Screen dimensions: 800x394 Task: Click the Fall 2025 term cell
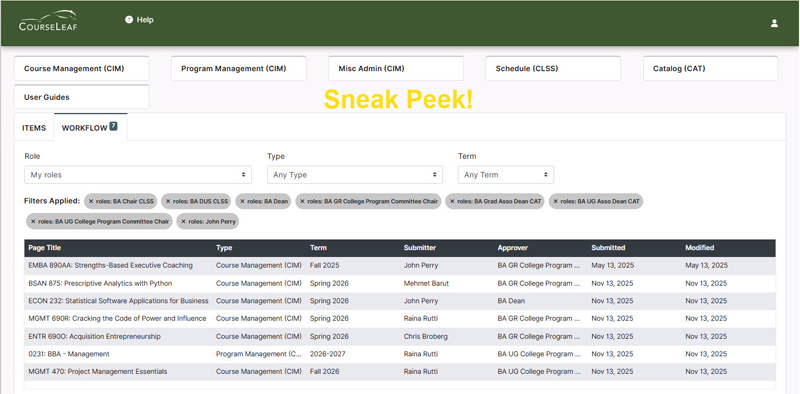pyautogui.click(x=324, y=266)
